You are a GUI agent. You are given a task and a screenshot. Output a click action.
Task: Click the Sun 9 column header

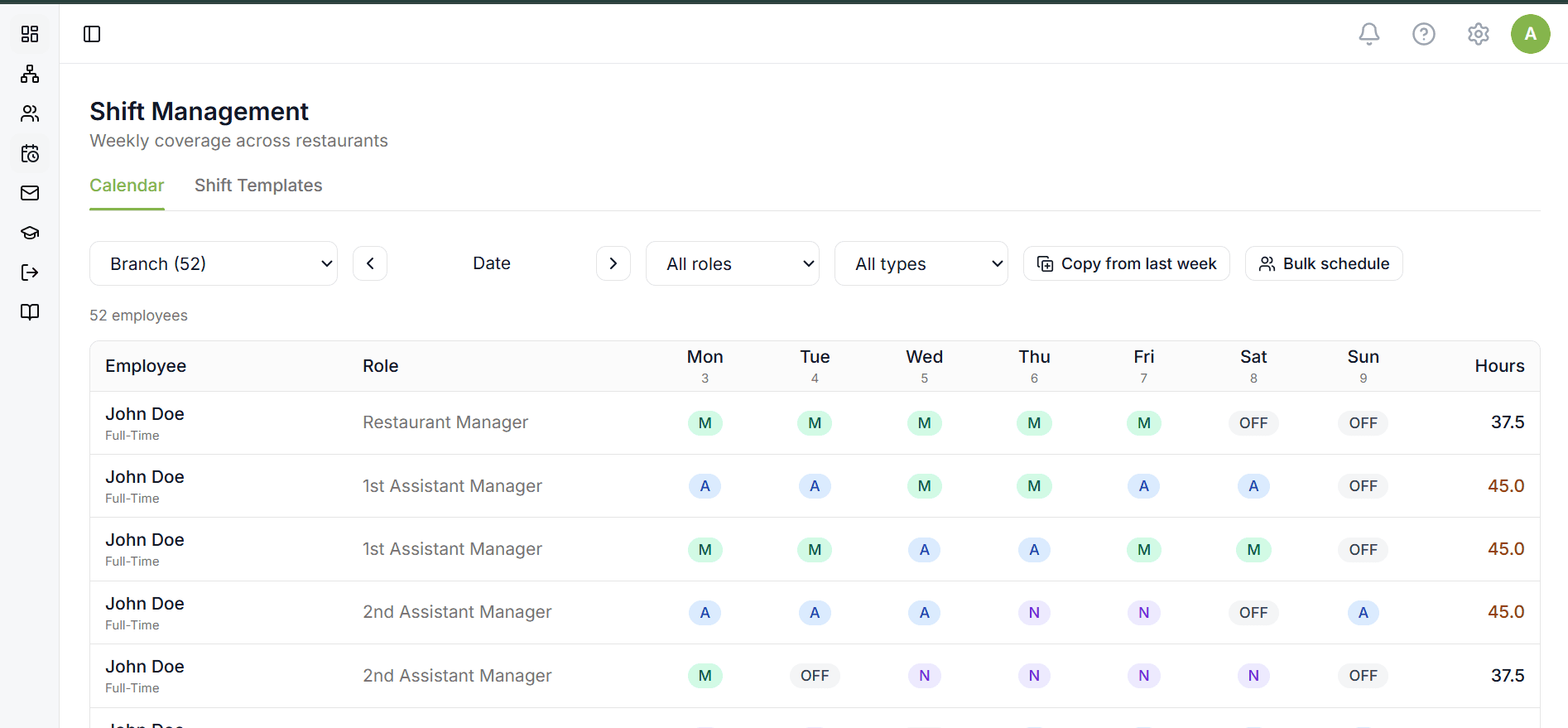point(1364,366)
